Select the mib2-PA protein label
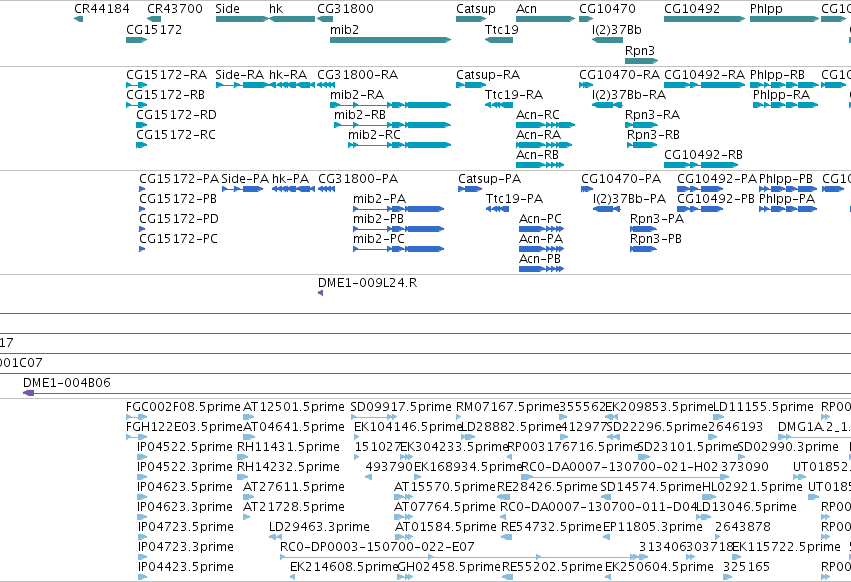Viewport: 851px width, 582px height. (379, 199)
